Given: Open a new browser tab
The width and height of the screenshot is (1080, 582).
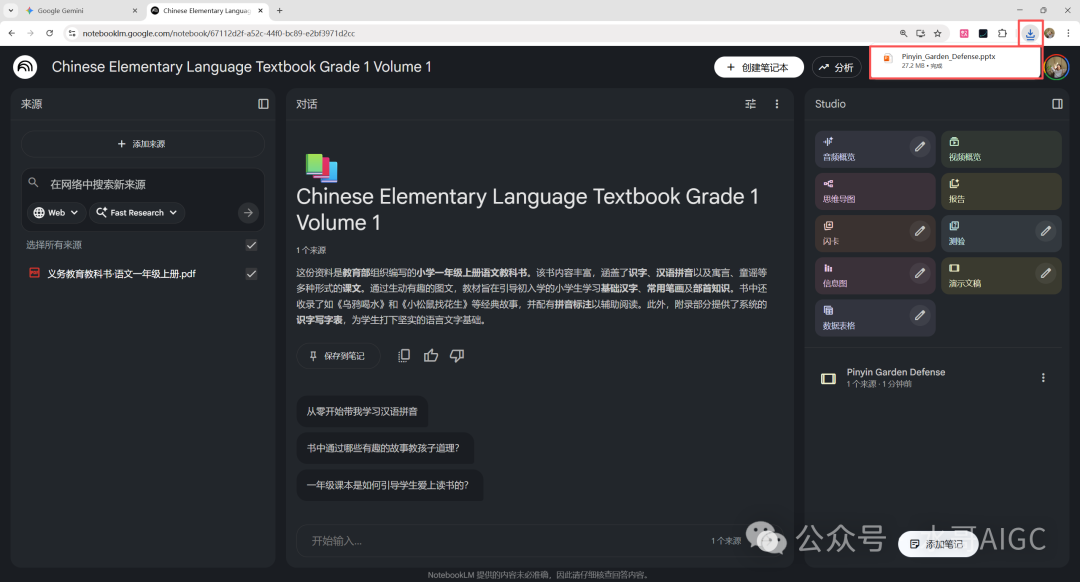Looking at the screenshot, I should 280,10.
